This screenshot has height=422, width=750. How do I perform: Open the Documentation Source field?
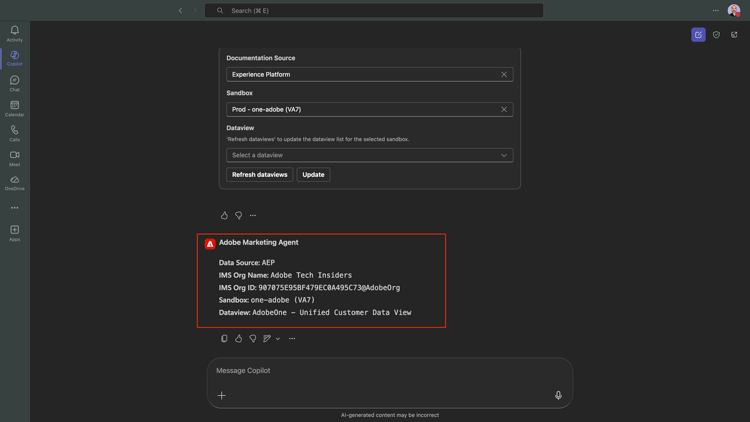370,74
